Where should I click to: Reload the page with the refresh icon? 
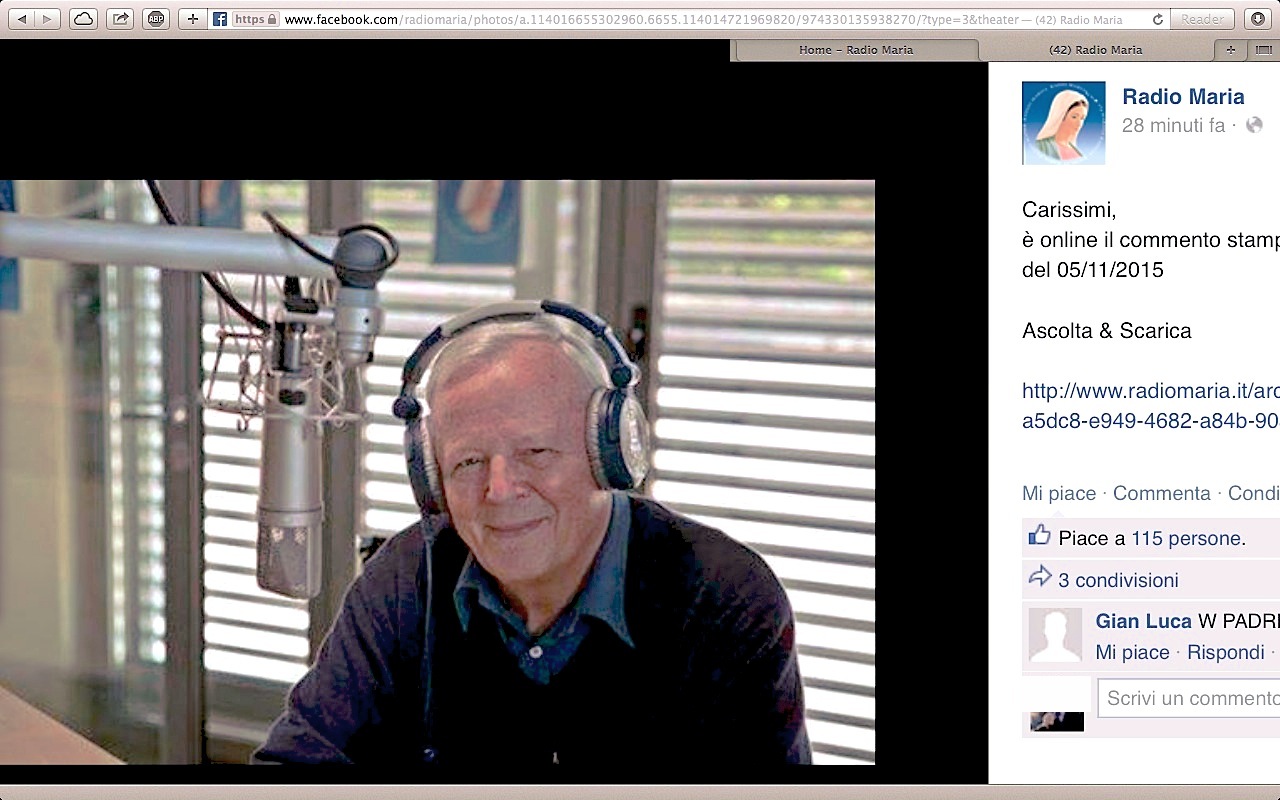coord(1158,19)
